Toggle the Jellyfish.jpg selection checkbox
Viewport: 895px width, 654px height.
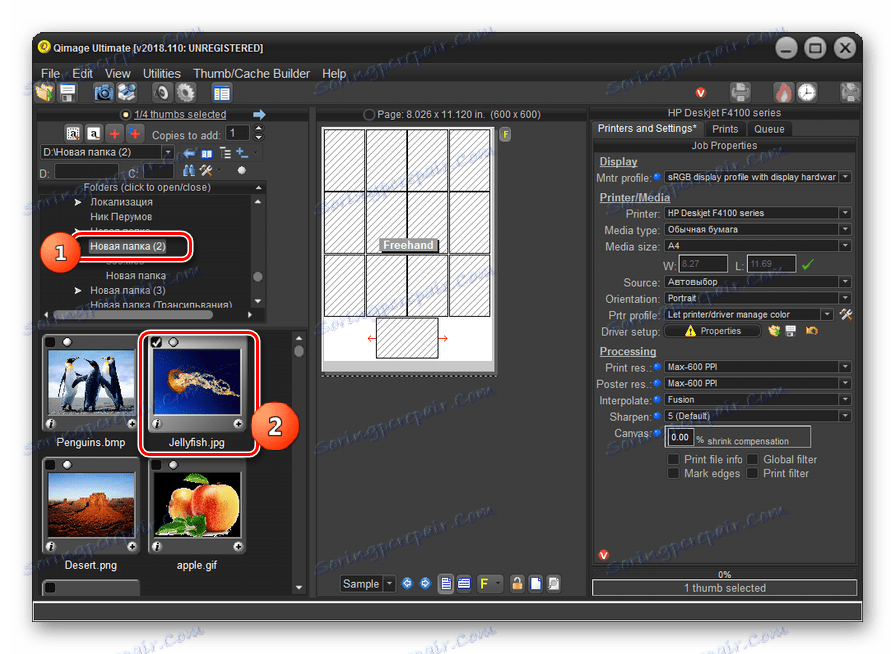pyautogui.click(x=156, y=342)
